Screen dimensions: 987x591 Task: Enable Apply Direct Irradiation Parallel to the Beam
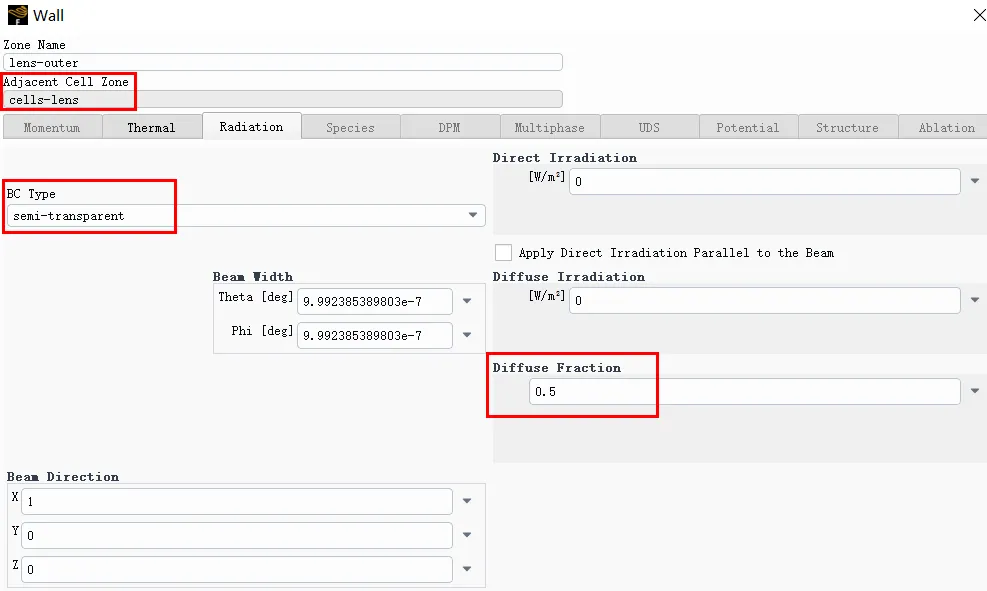(x=503, y=253)
